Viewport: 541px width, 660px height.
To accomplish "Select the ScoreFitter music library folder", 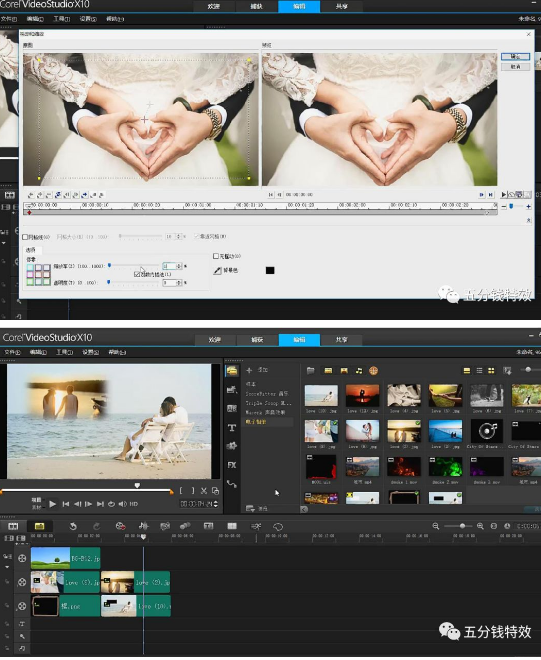I will [267, 394].
